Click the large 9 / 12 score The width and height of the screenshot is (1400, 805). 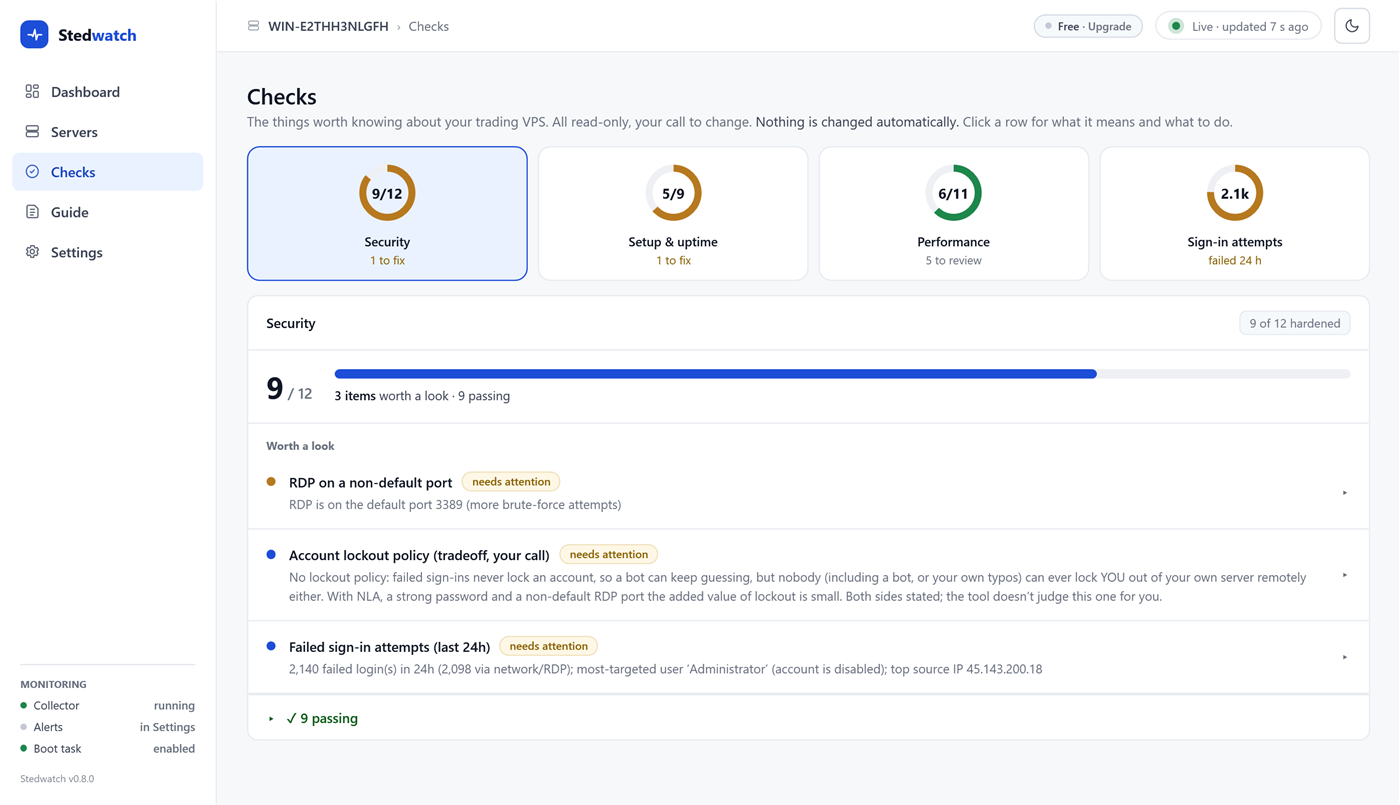[x=289, y=388]
